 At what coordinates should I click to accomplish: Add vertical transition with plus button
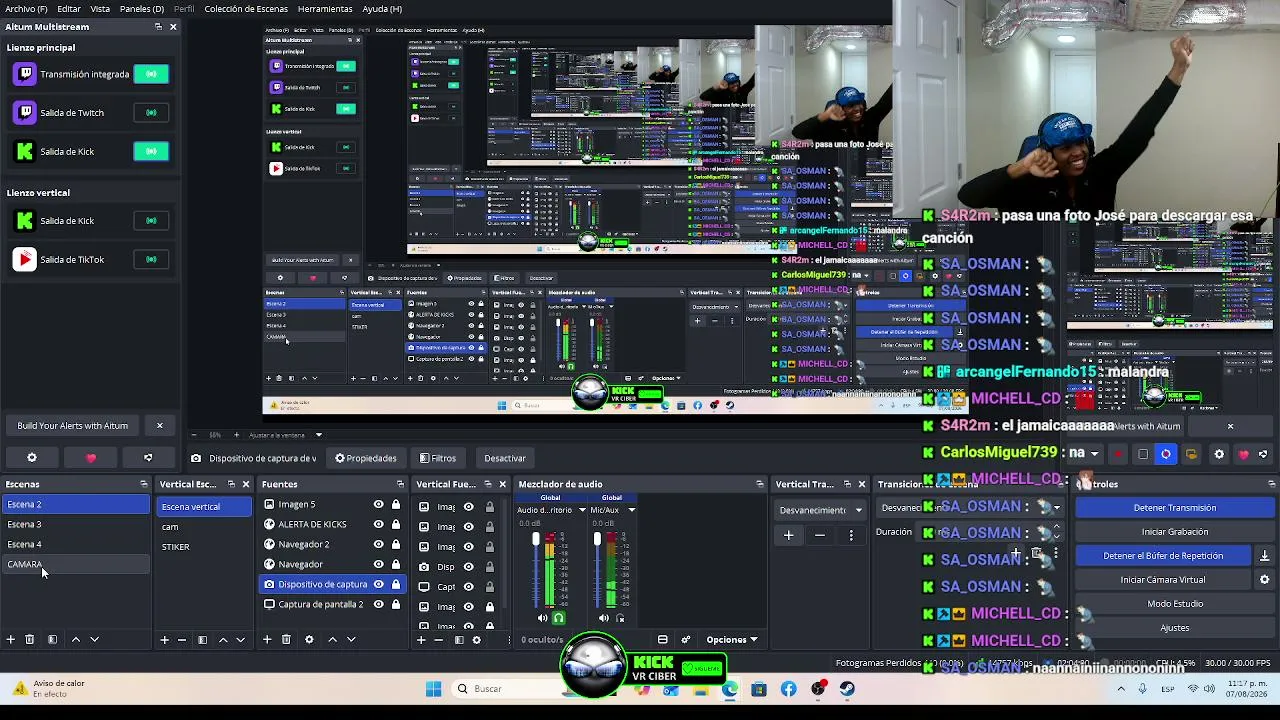pyautogui.click(x=788, y=535)
